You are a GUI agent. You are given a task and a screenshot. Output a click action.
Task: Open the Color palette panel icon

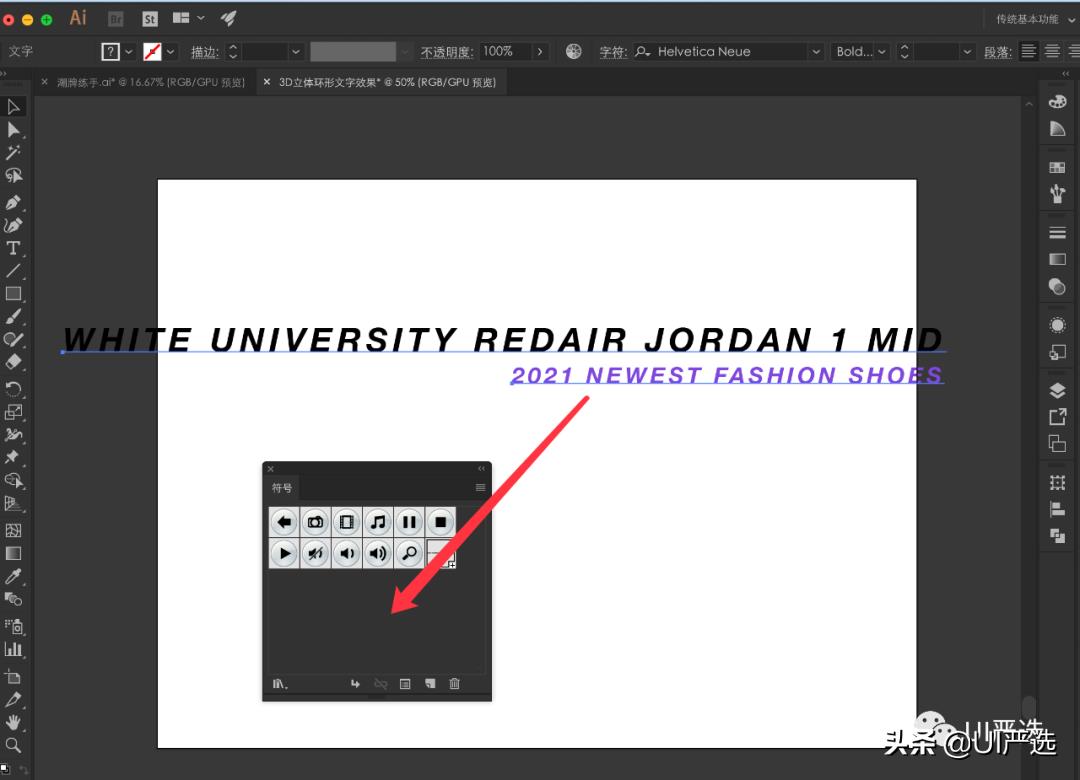1057,102
